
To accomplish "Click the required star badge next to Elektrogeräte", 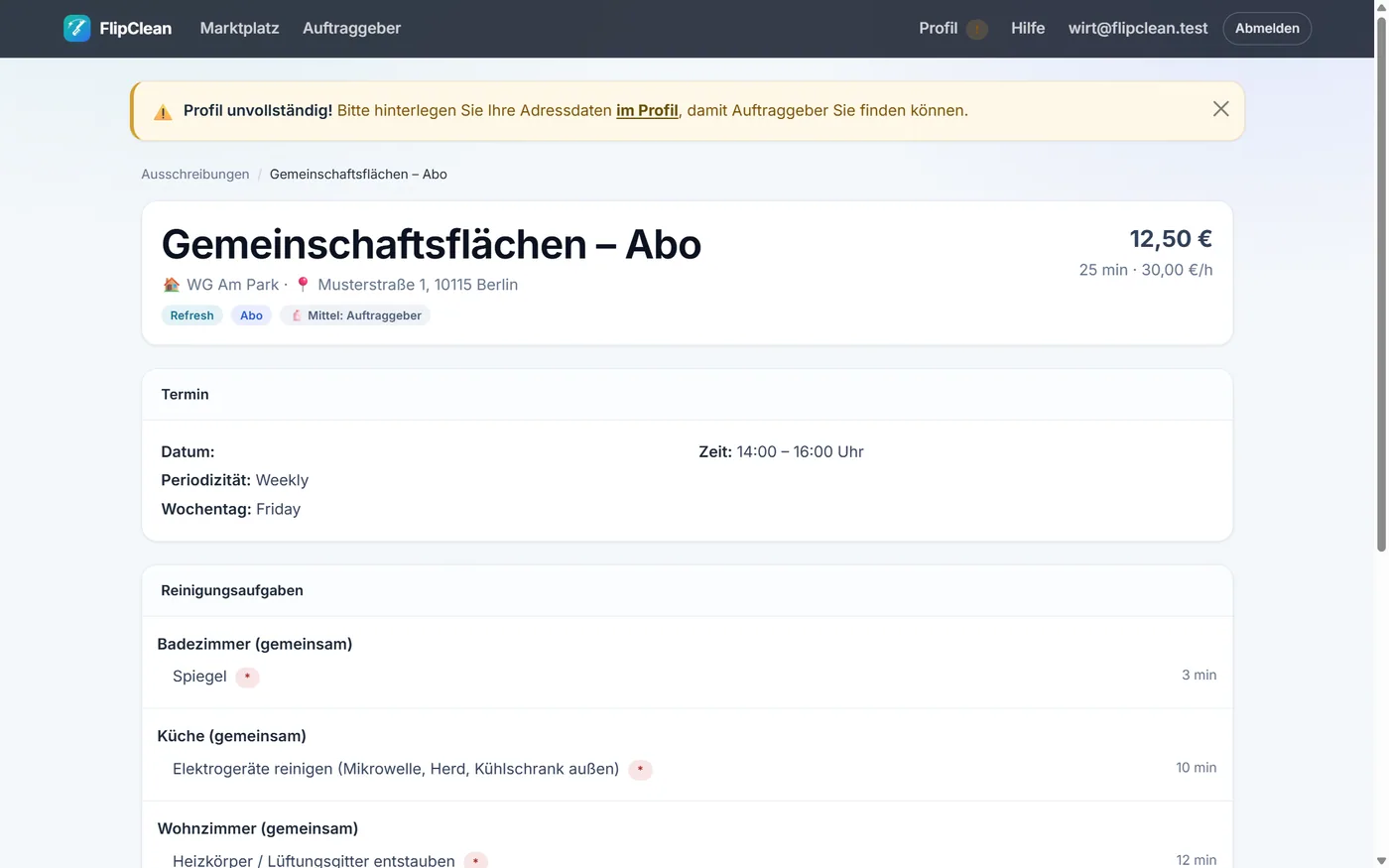I will click(640, 769).
